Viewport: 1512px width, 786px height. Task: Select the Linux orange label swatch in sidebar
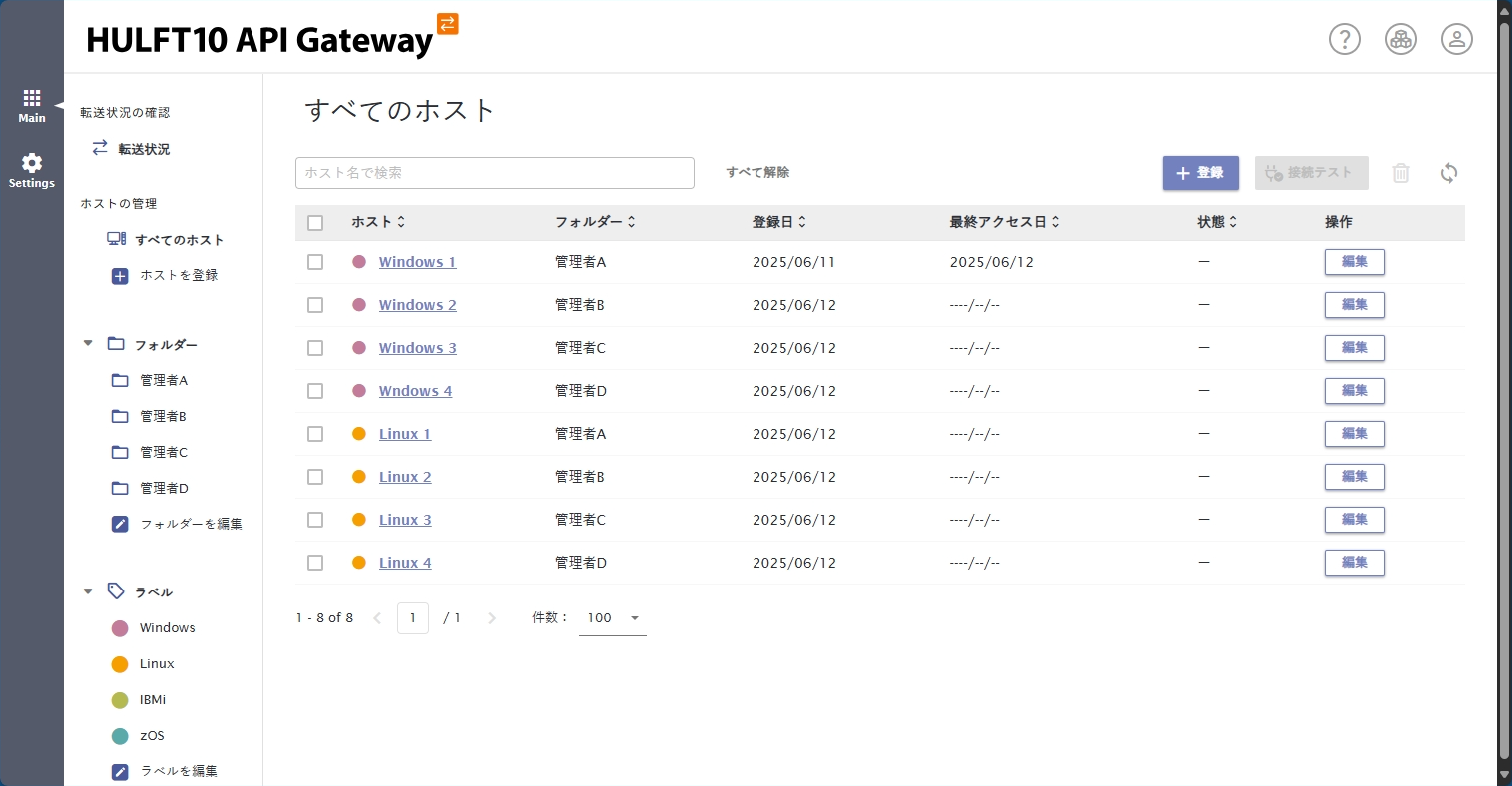coord(120,664)
